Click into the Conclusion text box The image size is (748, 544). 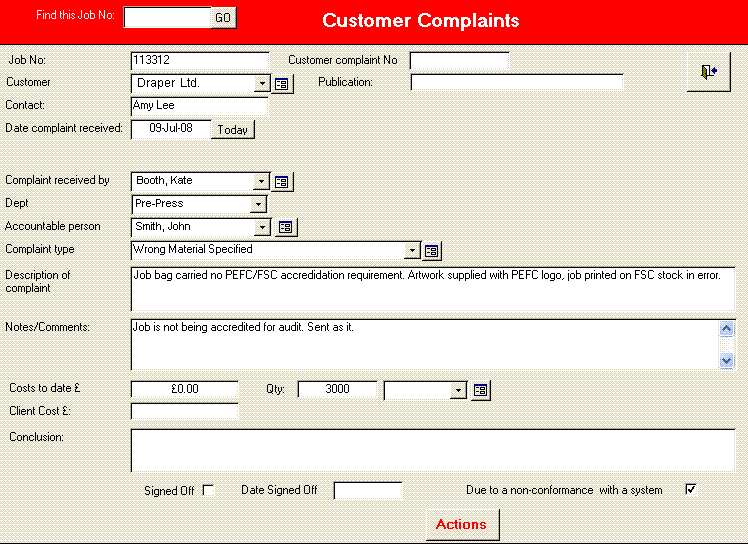[432, 450]
